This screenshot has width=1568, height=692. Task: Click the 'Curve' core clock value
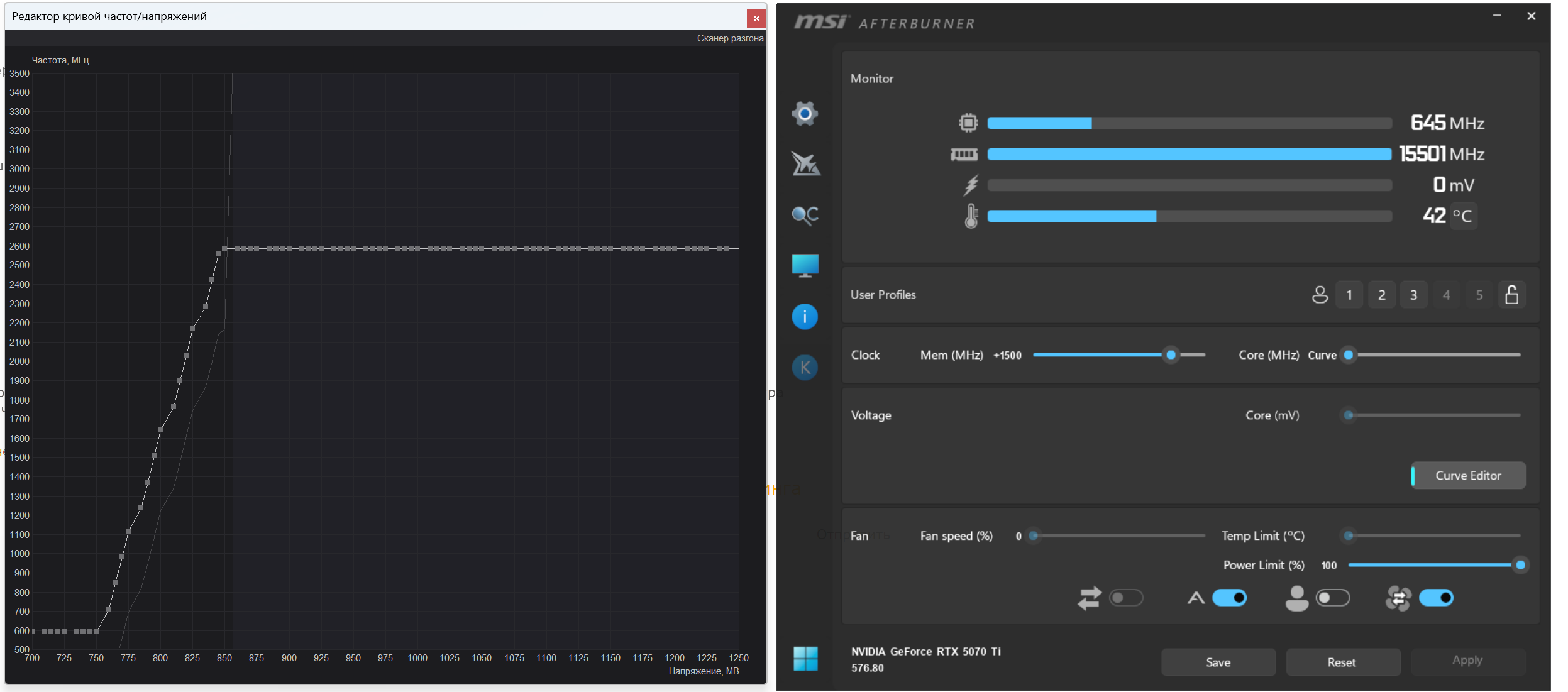click(1322, 355)
